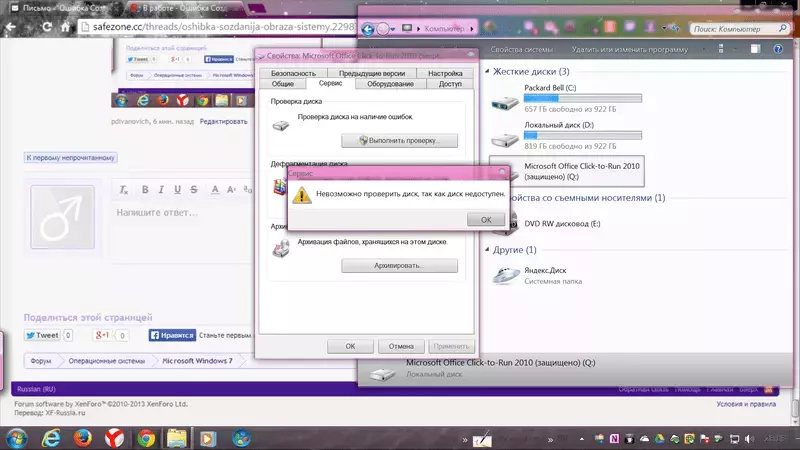Reload the page in Chrome

tap(46, 27)
